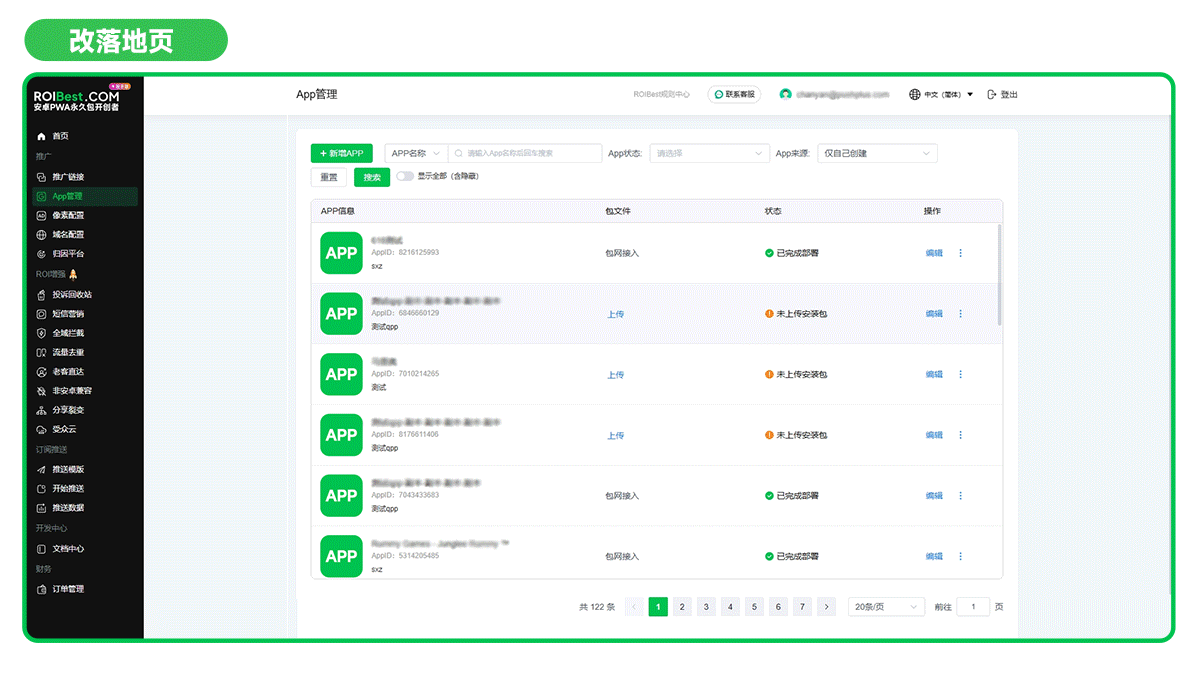Open the 中文（简体）language dropdown
Viewport: 1200px width, 684px height.
click(941, 94)
